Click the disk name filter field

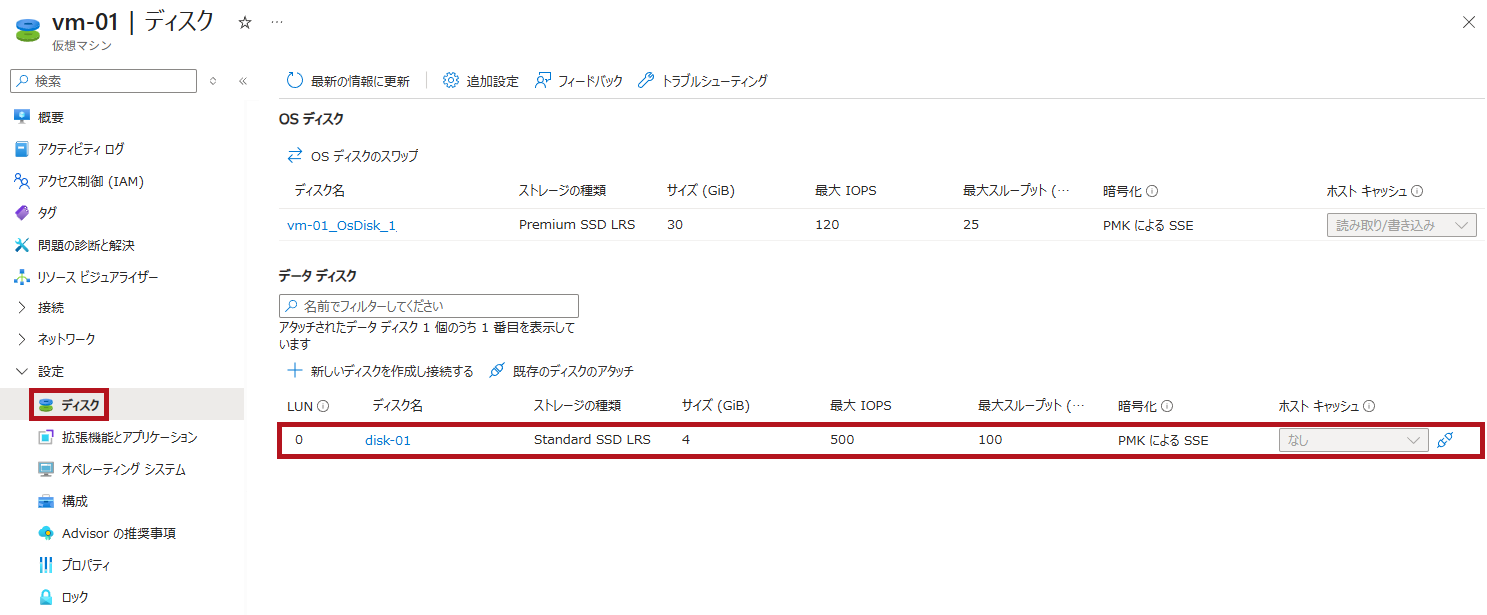point(429,305)
